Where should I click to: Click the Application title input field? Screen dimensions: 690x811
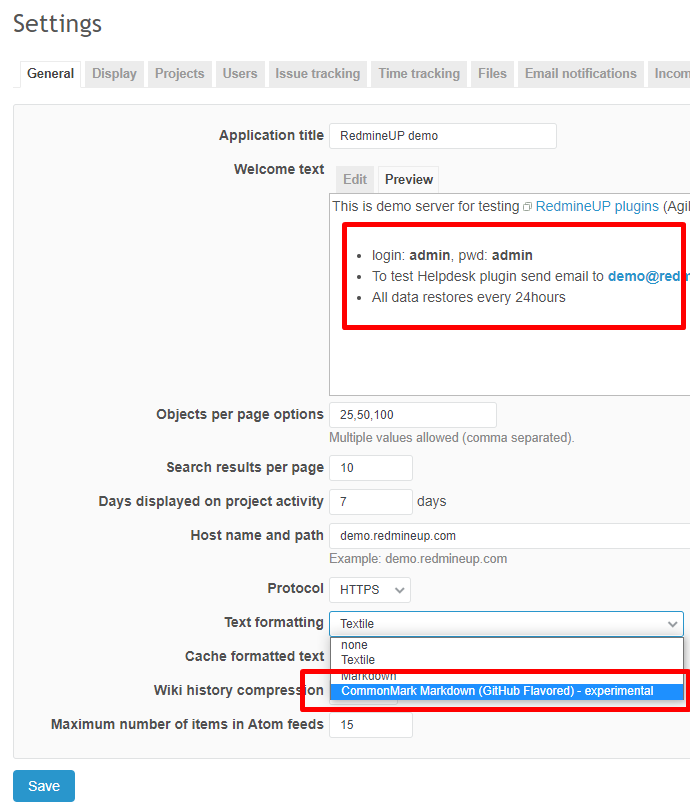(443, 136)
